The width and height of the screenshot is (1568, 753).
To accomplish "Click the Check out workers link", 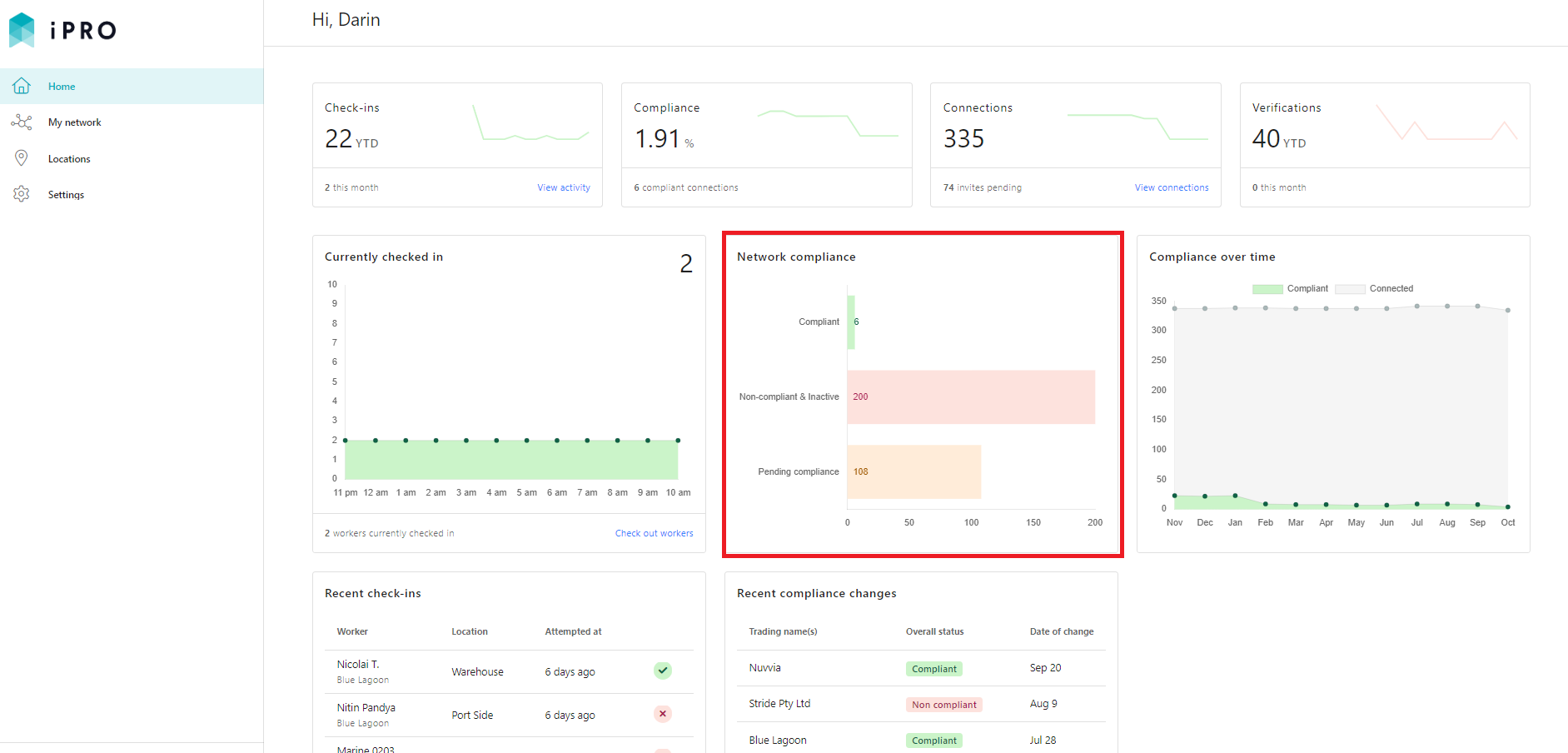I will [x=654, y=533].
